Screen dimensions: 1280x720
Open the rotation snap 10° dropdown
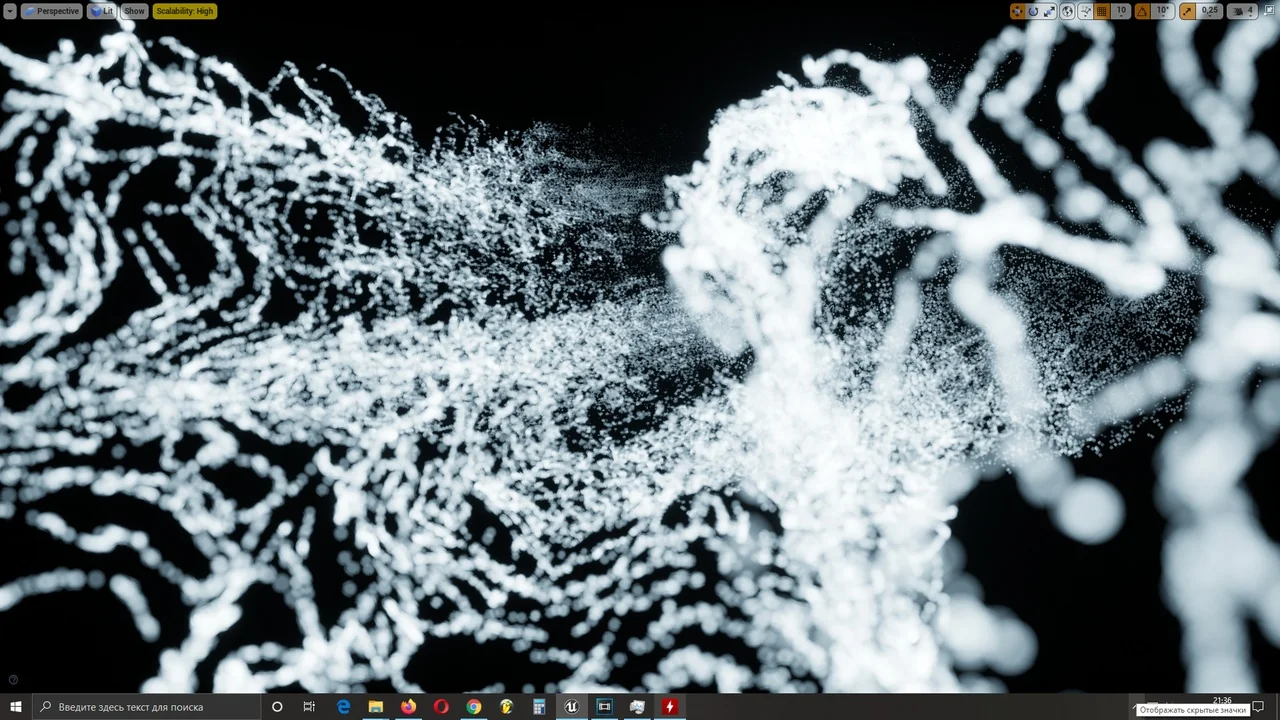coord(1162,11)
